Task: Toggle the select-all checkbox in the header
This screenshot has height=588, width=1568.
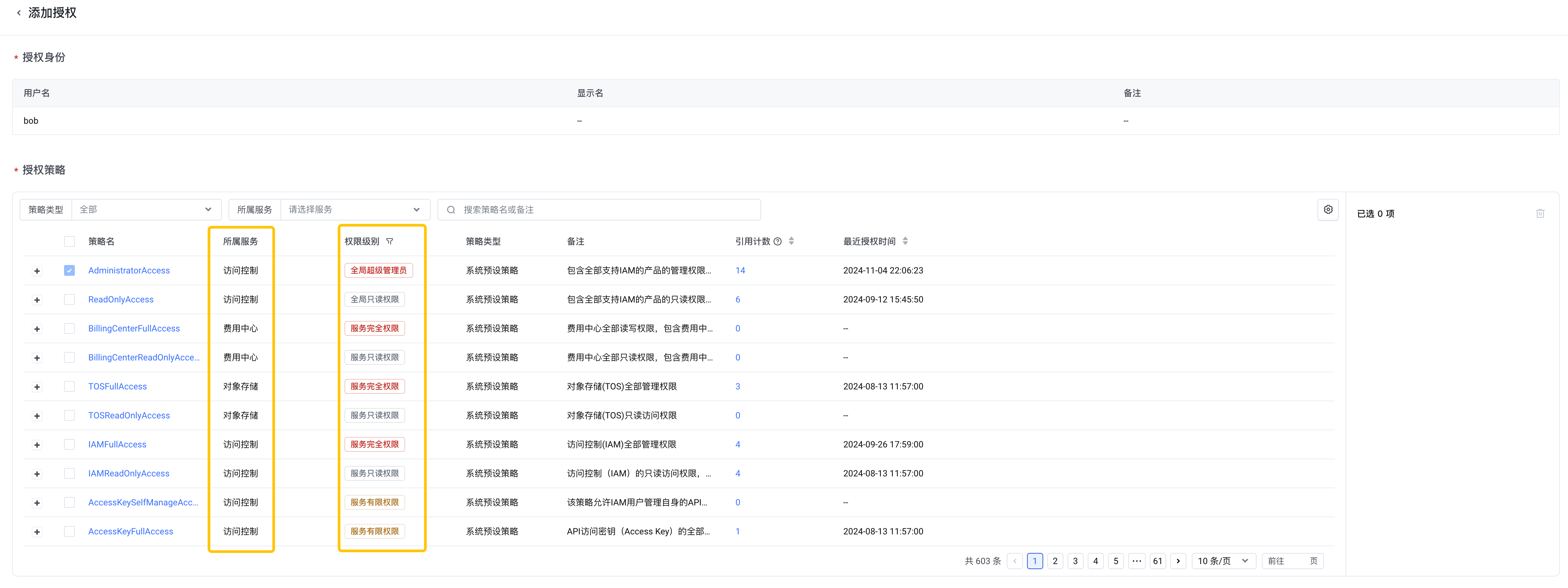Action: (x=69, y=242)
